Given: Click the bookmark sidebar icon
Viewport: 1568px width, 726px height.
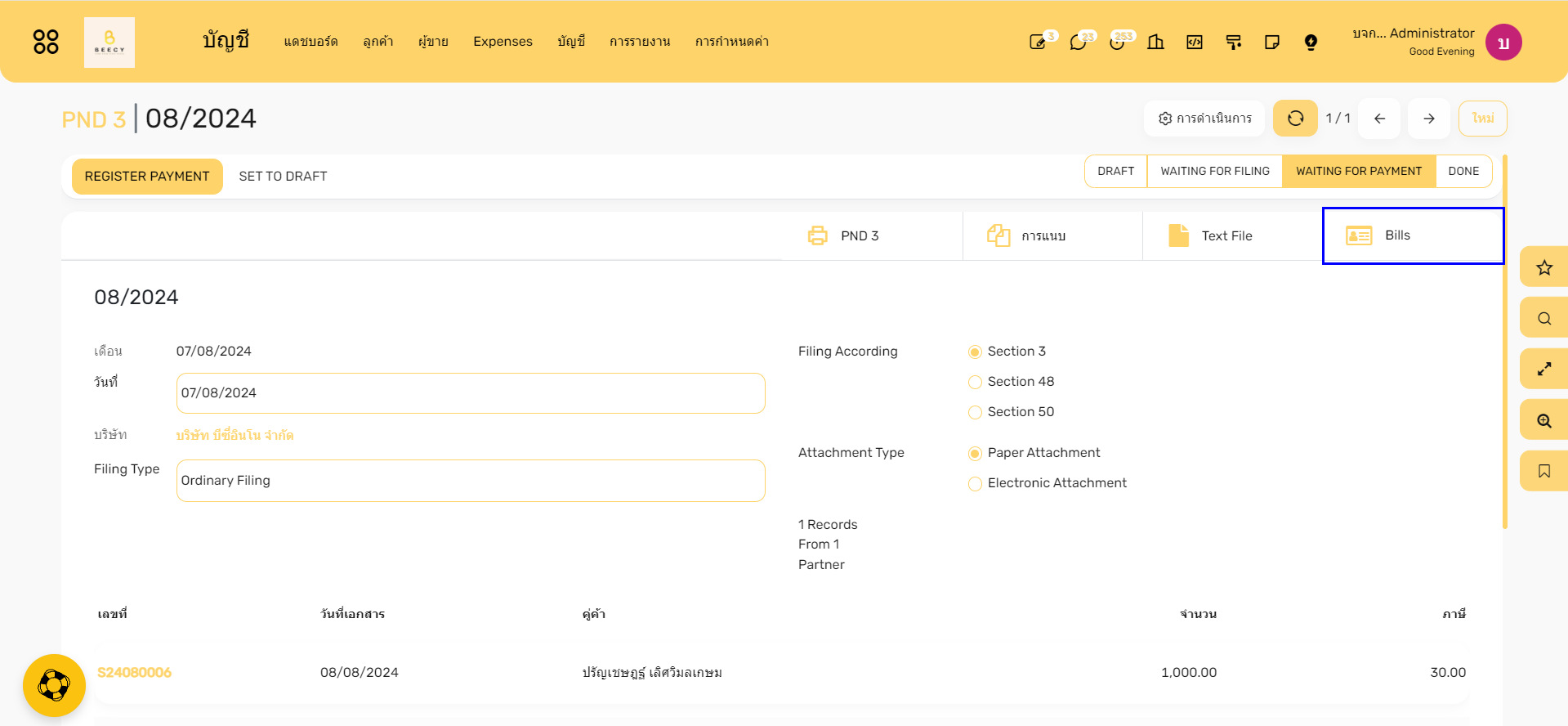Looking at the screenshot, I should [1543, 471].
